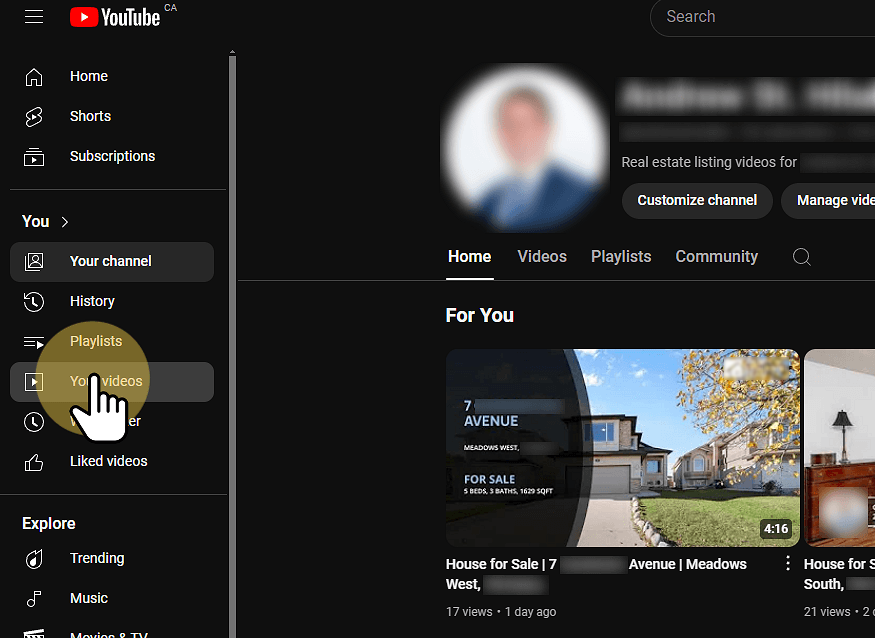Image resolution: width=875 pixels, height=638 pixels.
Task: Select the channel Home tab
Action: pos(469,257)
